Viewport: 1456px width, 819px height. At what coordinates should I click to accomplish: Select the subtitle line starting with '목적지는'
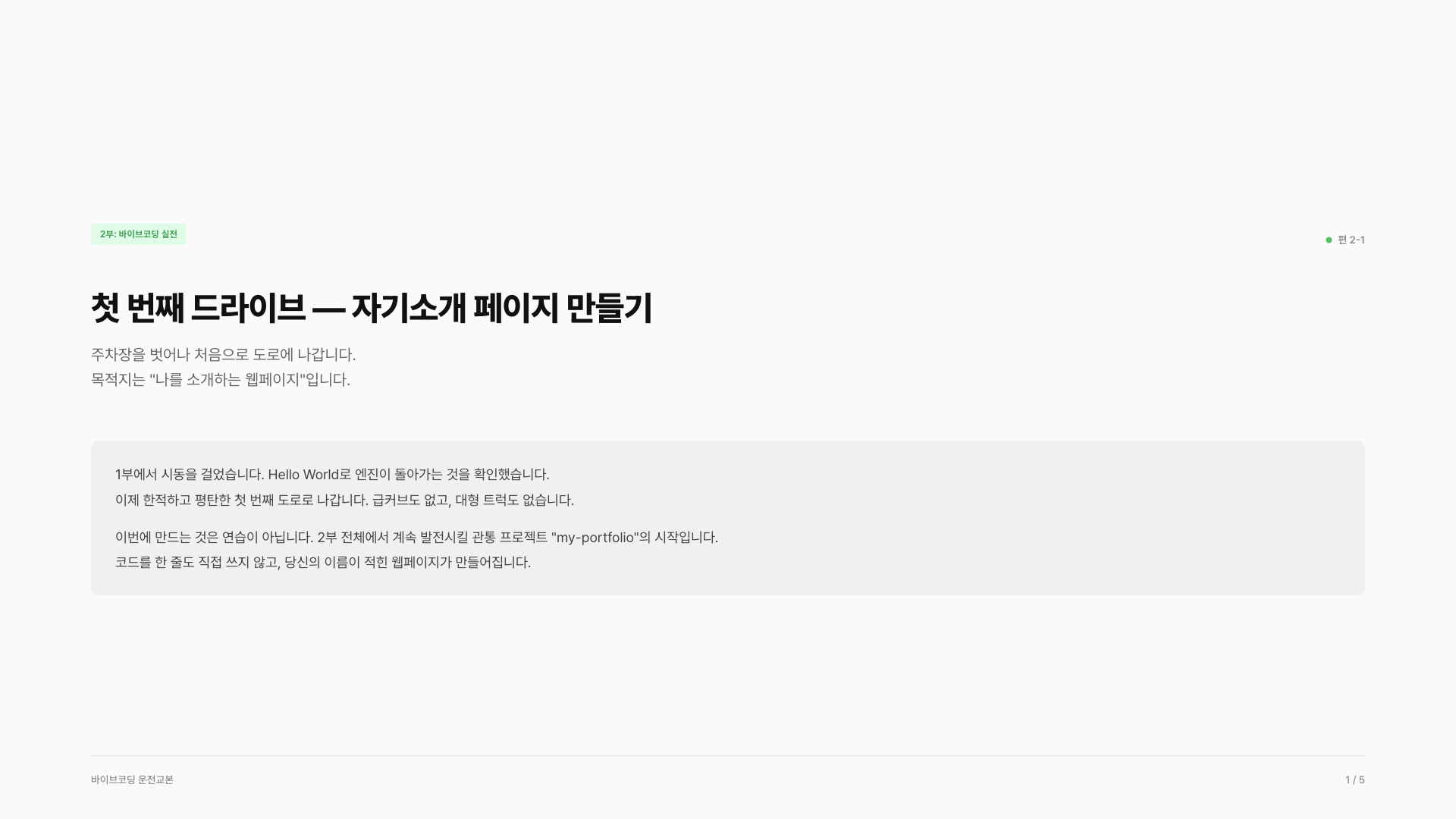click(221, 379)
